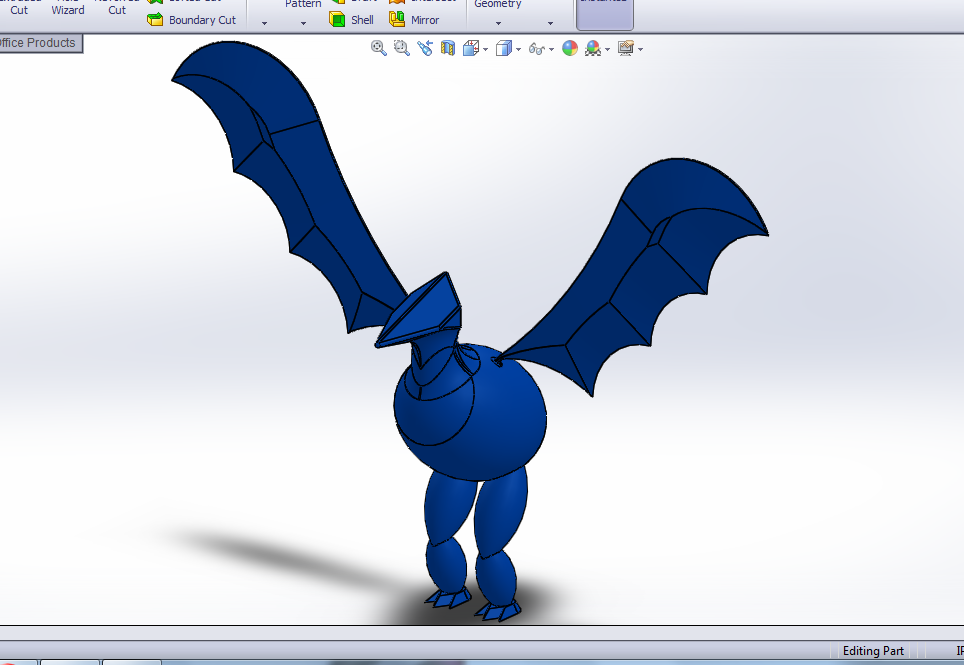Open the Hide/Show Items dropdown arrow
964x665 pixels.
click(551, 49)
